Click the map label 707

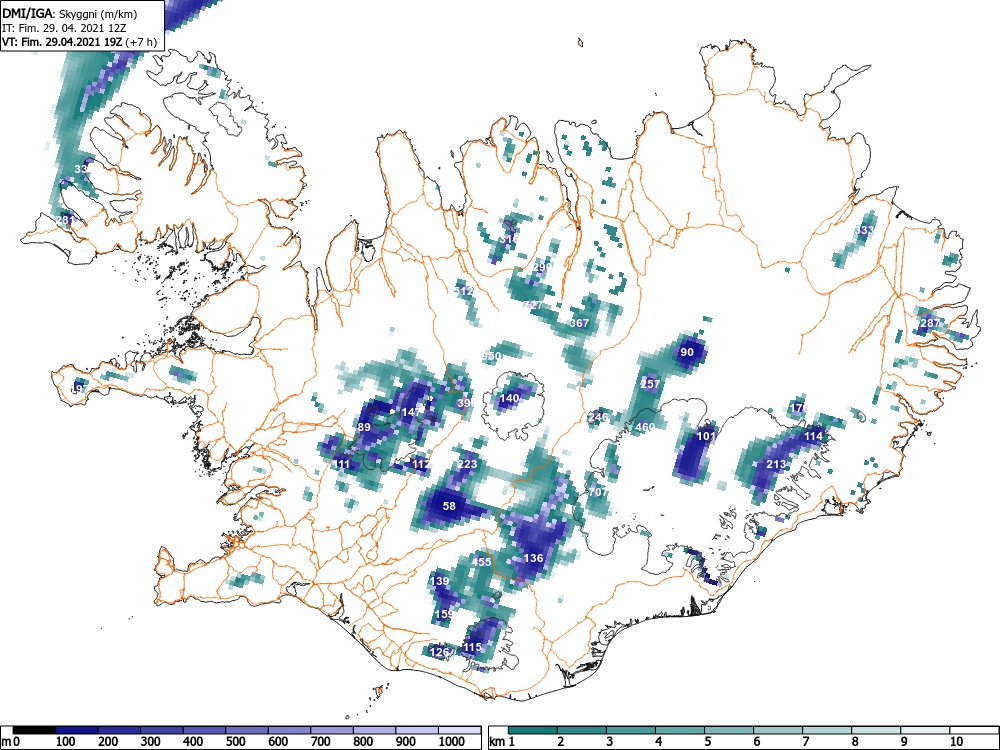click(x=598, y=492)
